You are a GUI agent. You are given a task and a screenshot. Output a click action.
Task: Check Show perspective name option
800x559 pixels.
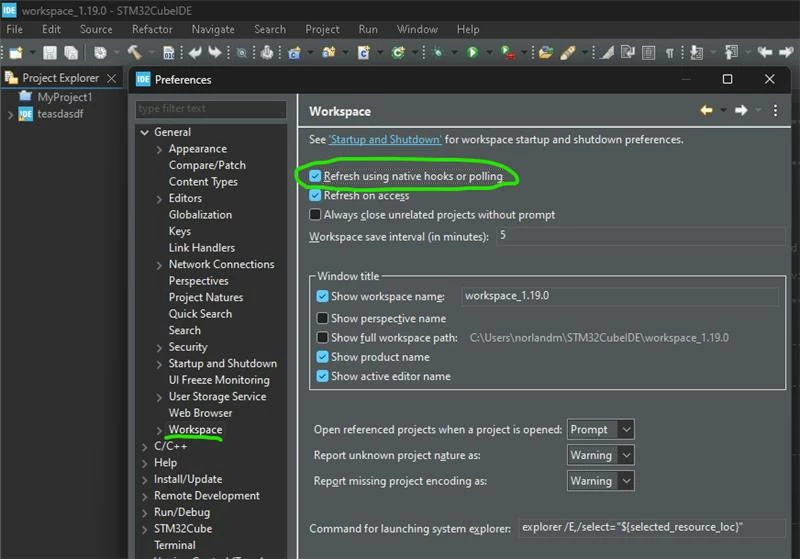tap(322, 318)
